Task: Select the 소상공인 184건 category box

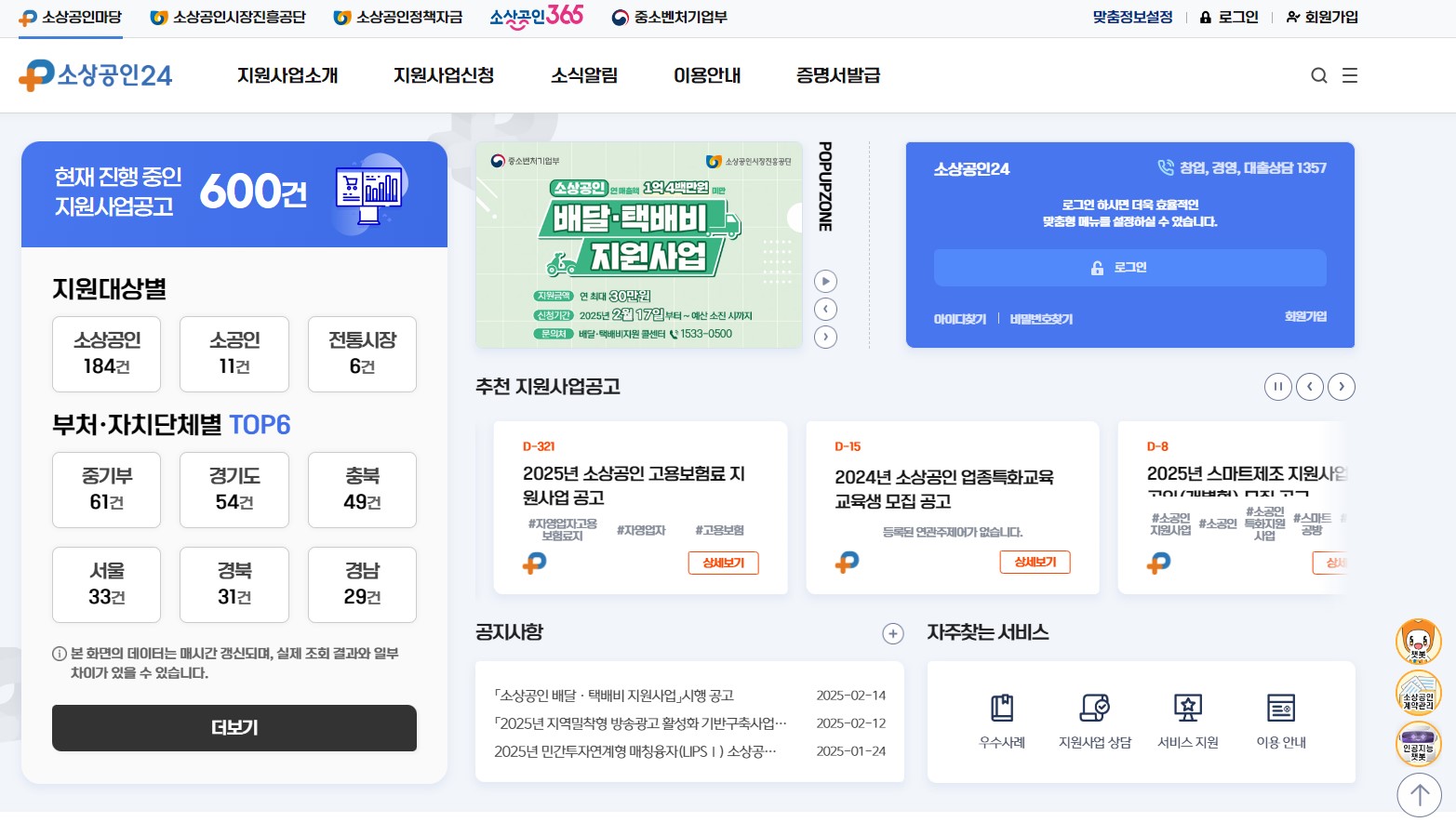Action: (x=107, y=354)
